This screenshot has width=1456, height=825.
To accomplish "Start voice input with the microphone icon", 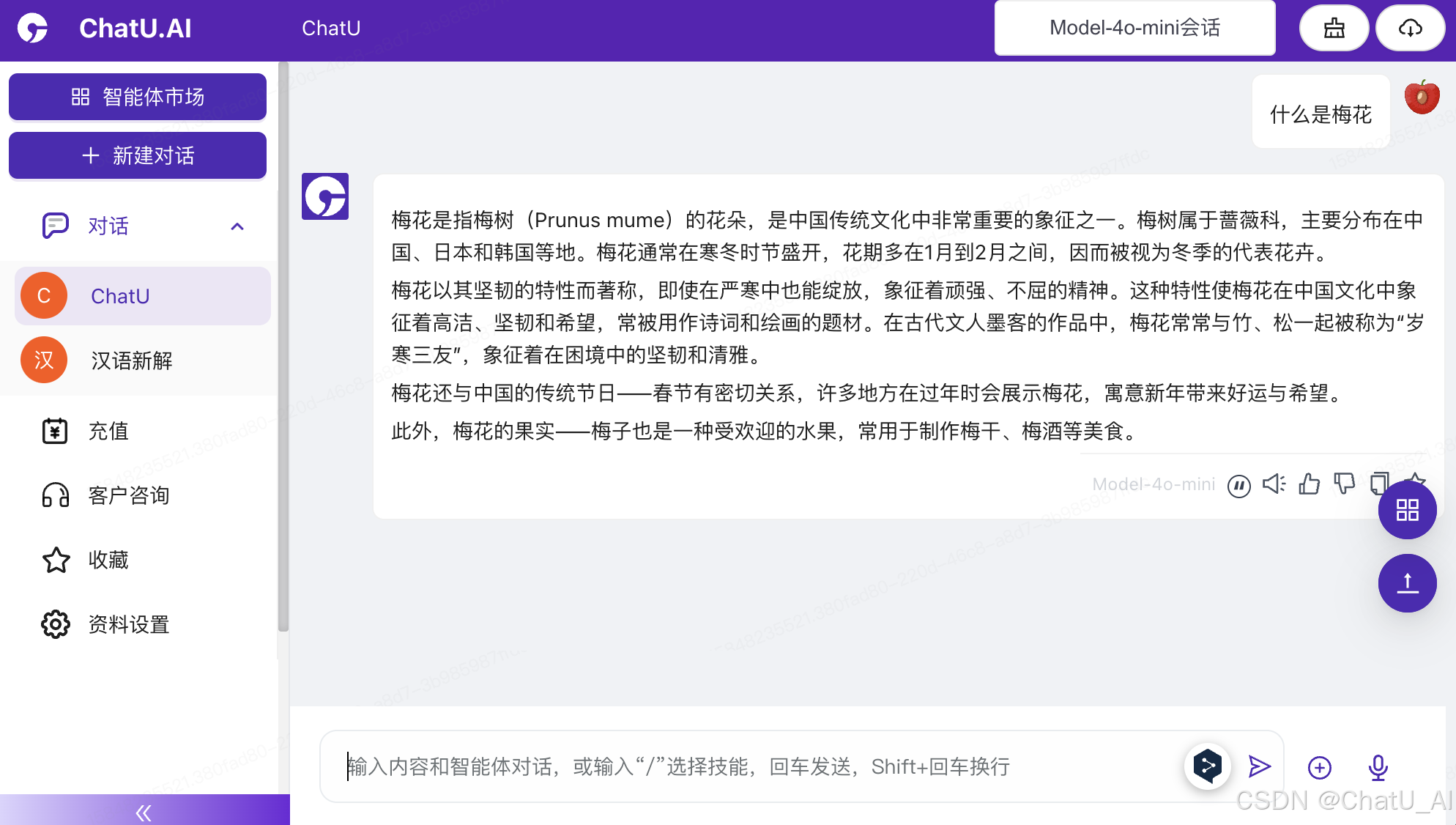I will click(1378, 767).
